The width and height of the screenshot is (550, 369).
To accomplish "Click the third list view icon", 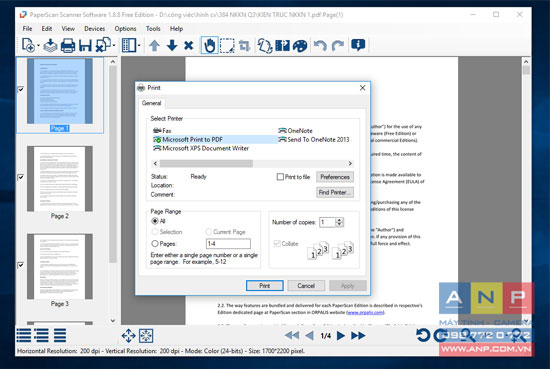I will tap(60, 335).
